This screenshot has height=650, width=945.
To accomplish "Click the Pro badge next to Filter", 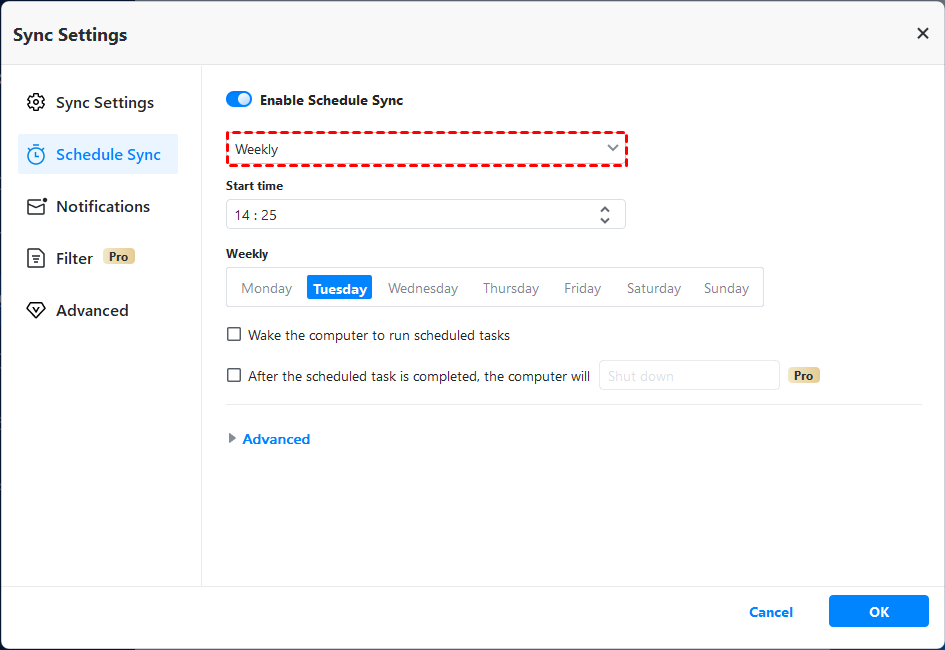I will (119, 257).
